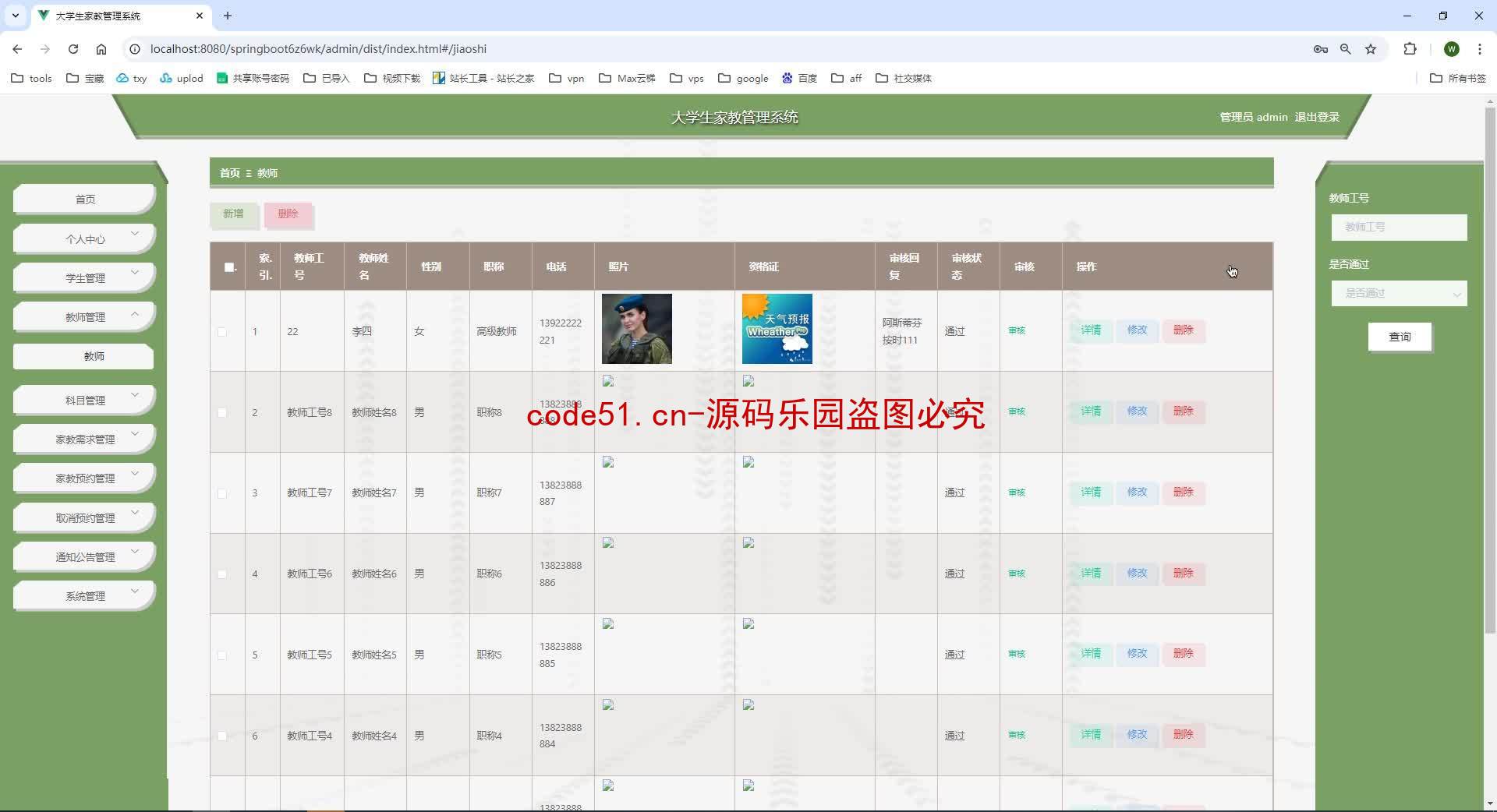The height and width of the screenshot is (812, 1497).
Task: Click broken certificate image in row 教师工号5
Action: point(748,623)
